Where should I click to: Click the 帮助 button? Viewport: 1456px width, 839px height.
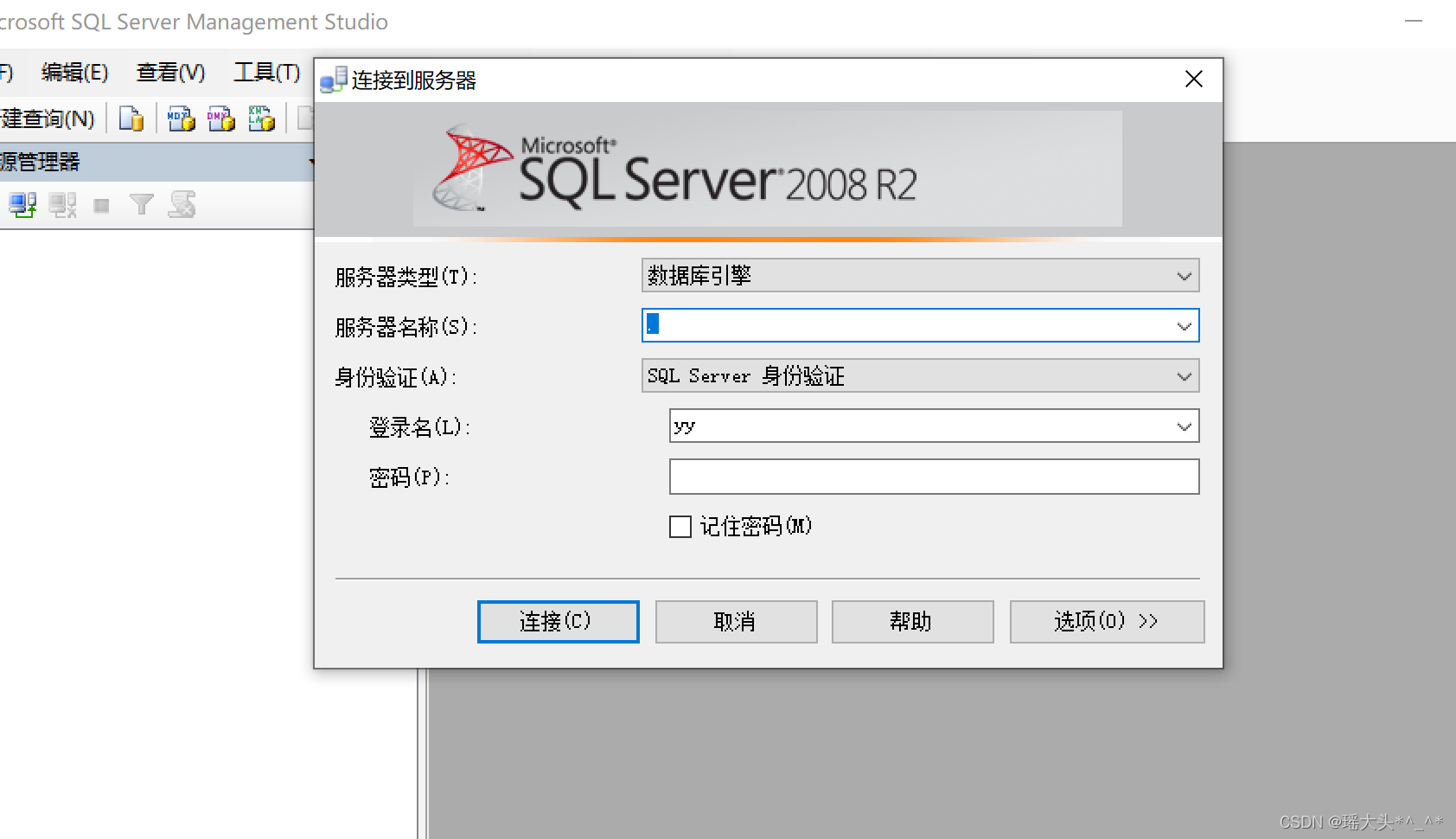(x=912, y=622)
